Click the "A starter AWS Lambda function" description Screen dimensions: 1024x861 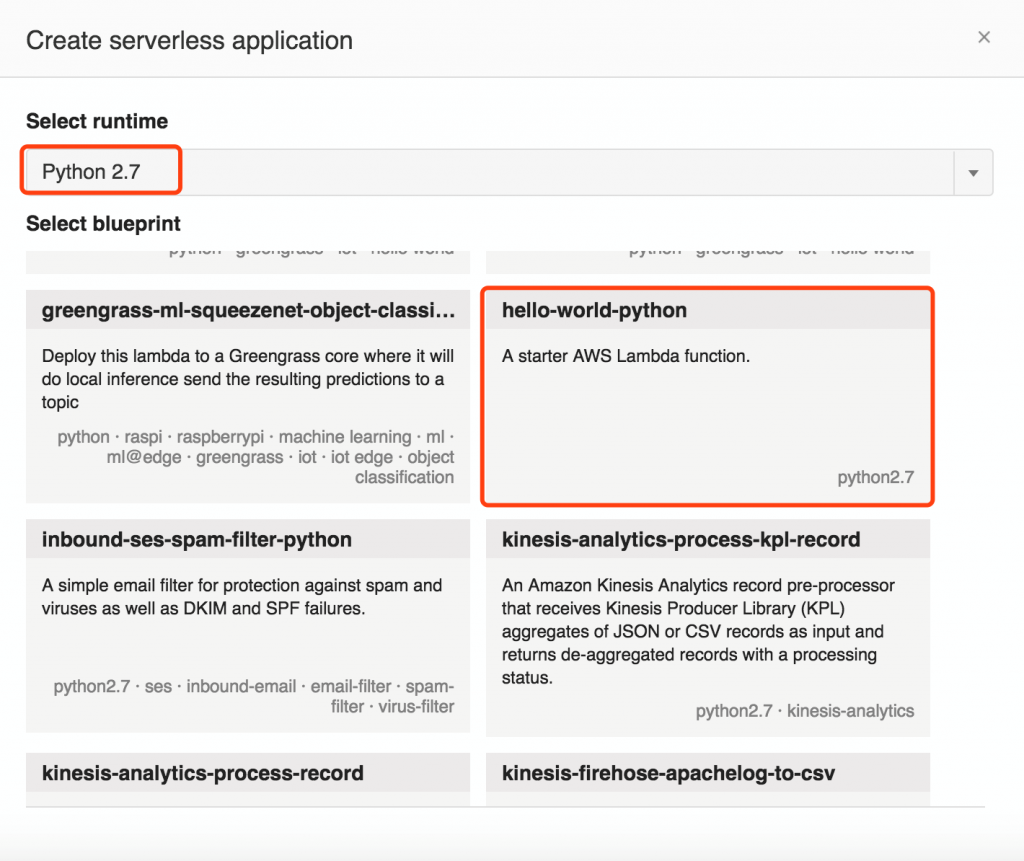point(626,356)
